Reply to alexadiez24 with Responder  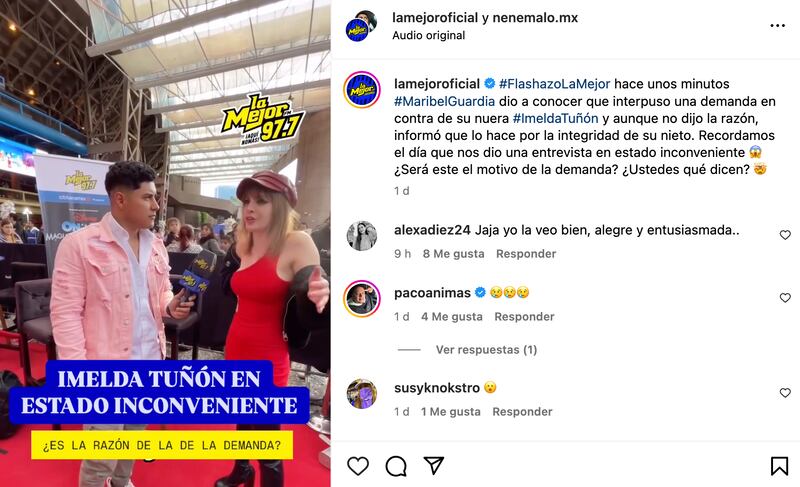(526, 253)
